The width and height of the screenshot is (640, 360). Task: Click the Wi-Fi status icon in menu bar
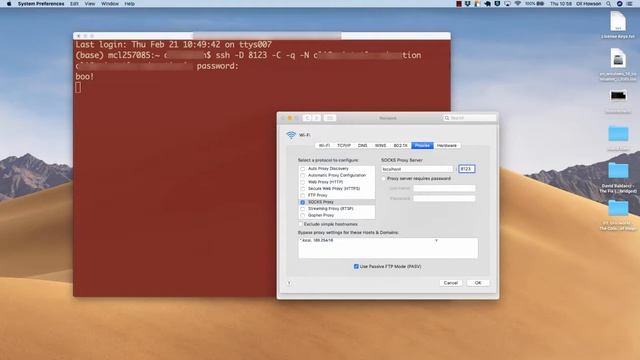518,4
